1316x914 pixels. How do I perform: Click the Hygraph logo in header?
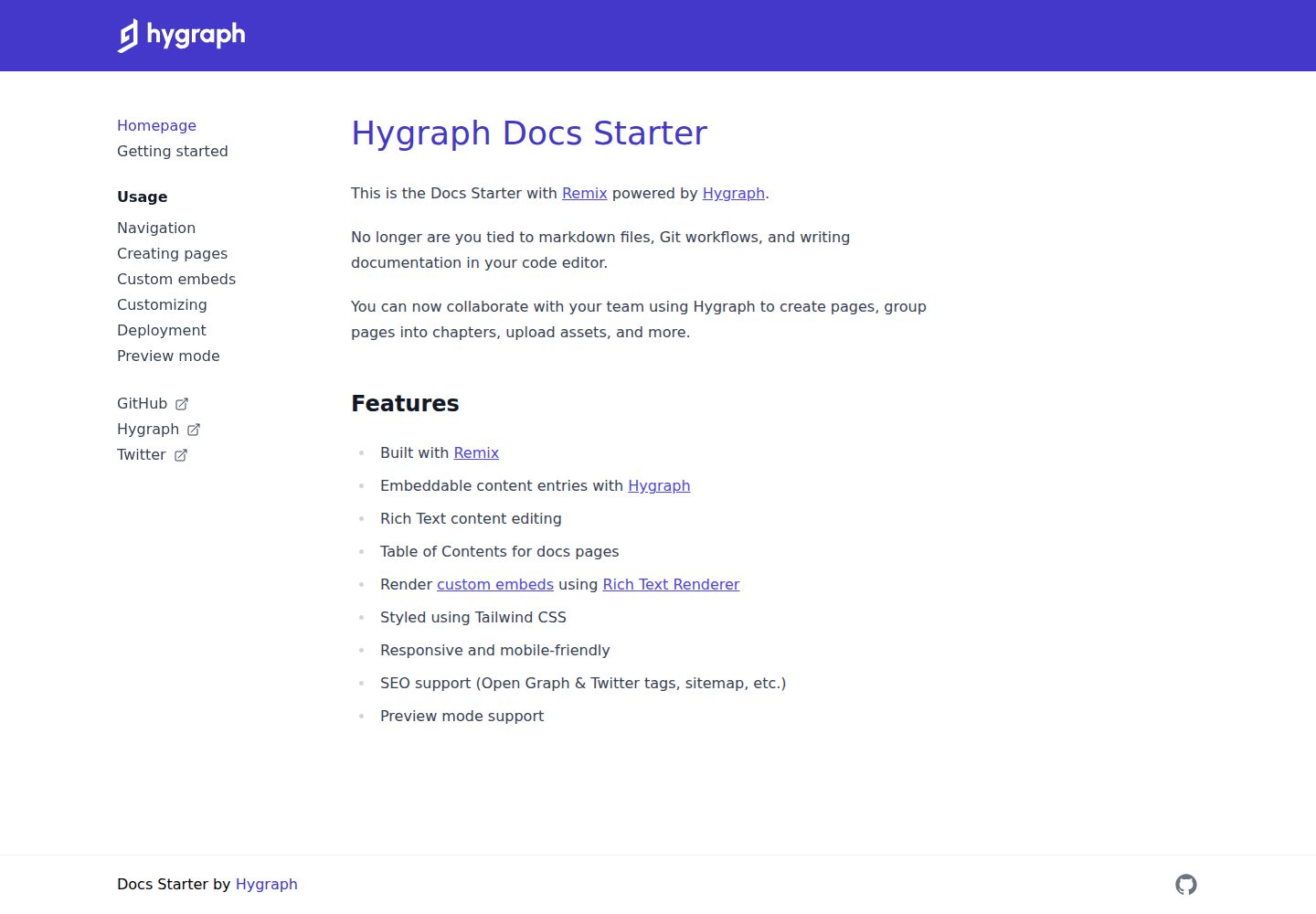182,36
